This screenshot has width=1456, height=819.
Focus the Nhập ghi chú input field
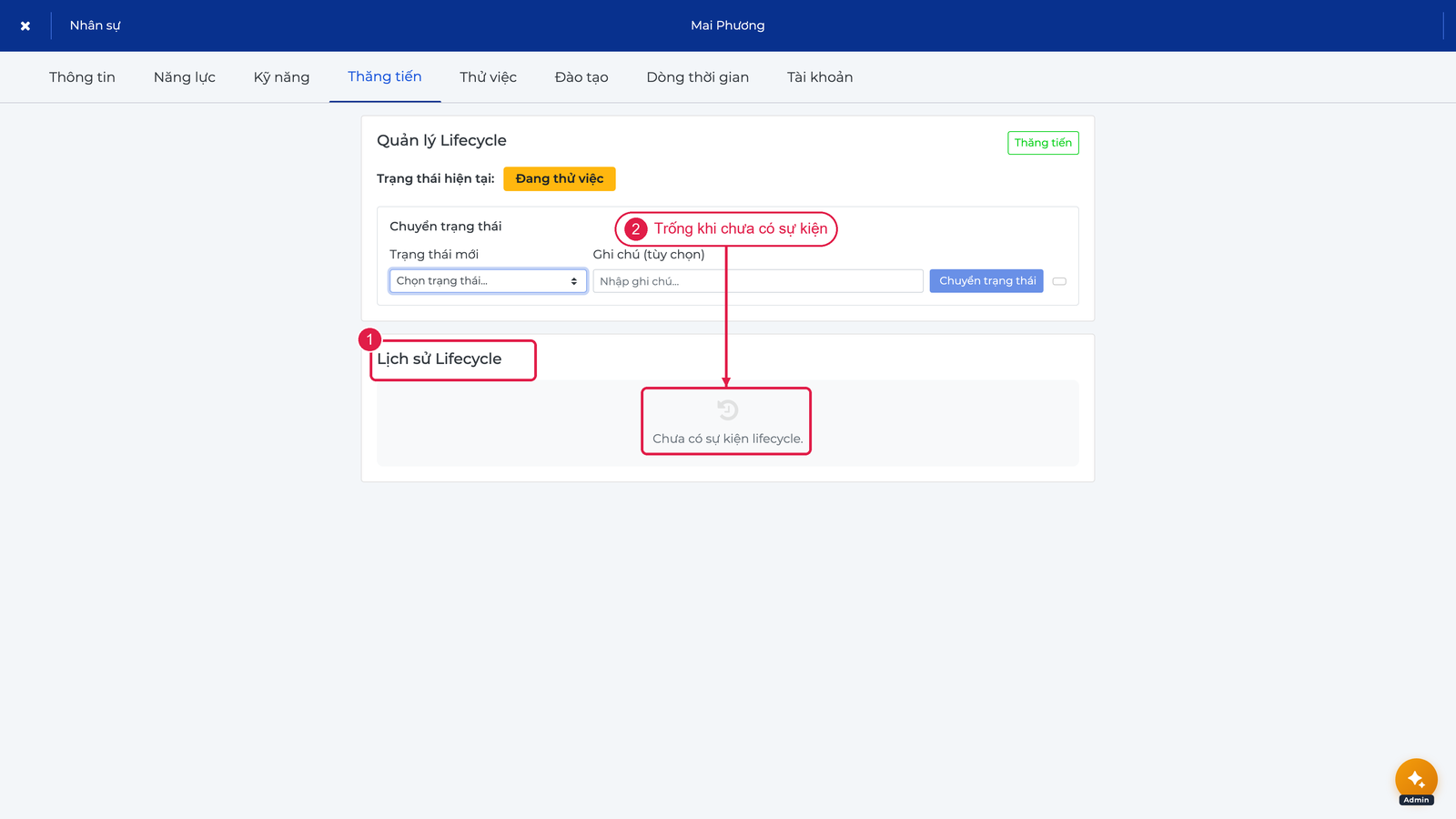tap(758, 281)
